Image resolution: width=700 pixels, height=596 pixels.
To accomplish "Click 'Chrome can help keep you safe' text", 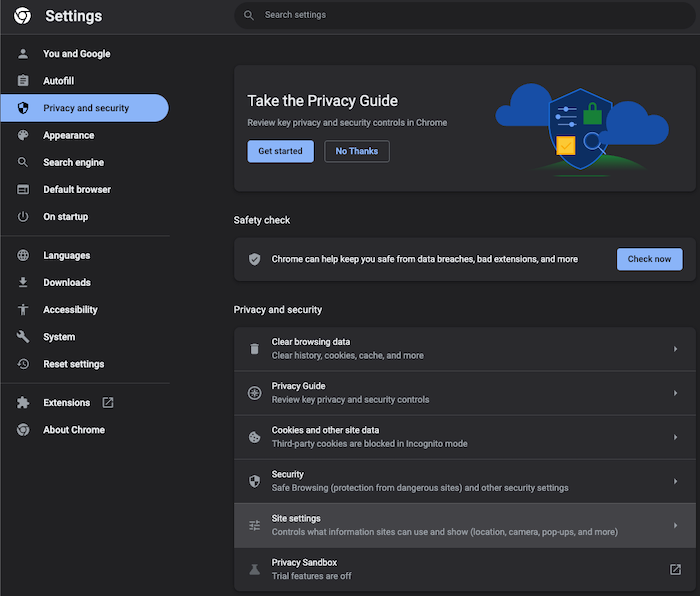I will 425,259.
